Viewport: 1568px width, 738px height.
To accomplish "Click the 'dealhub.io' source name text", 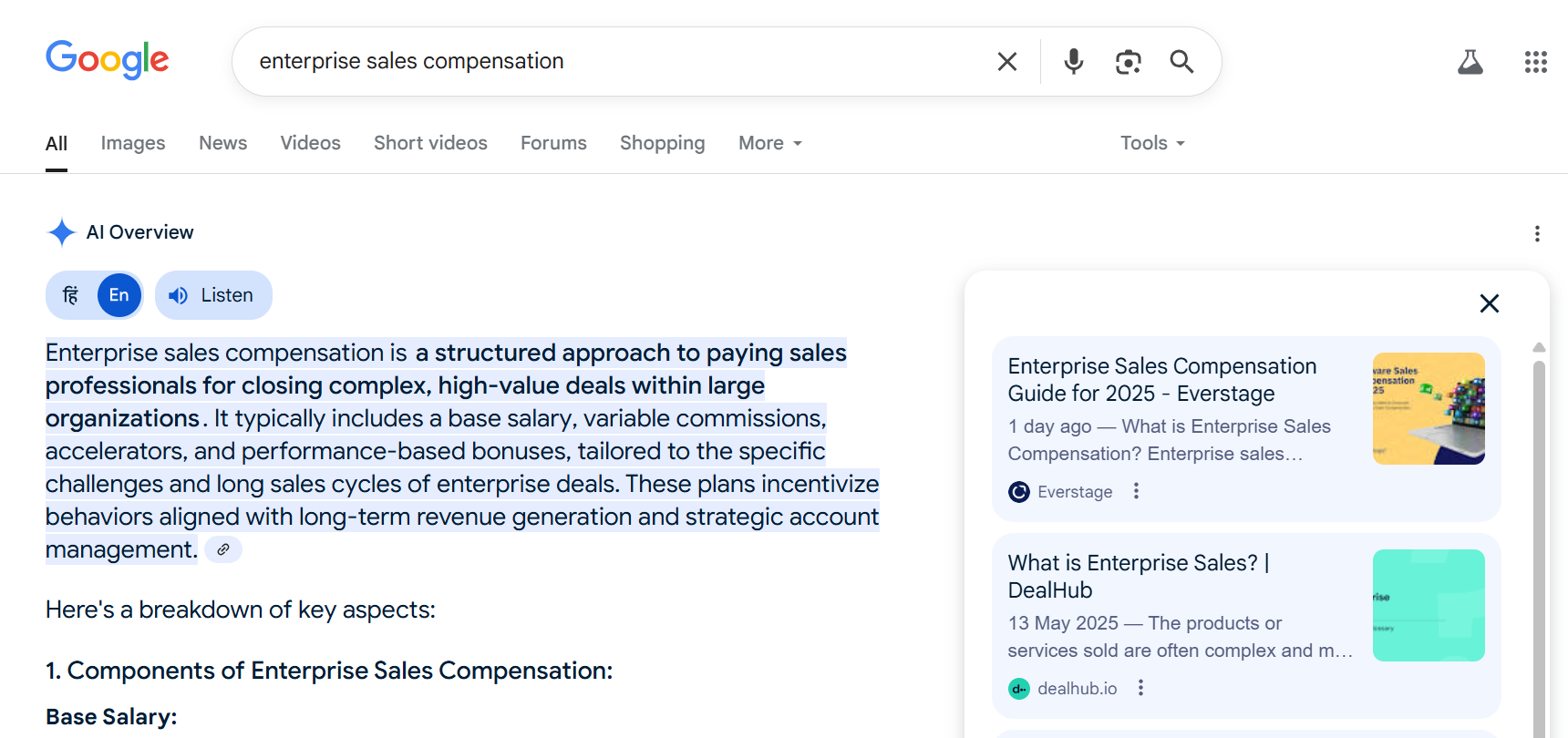I will coord(1078,689).
